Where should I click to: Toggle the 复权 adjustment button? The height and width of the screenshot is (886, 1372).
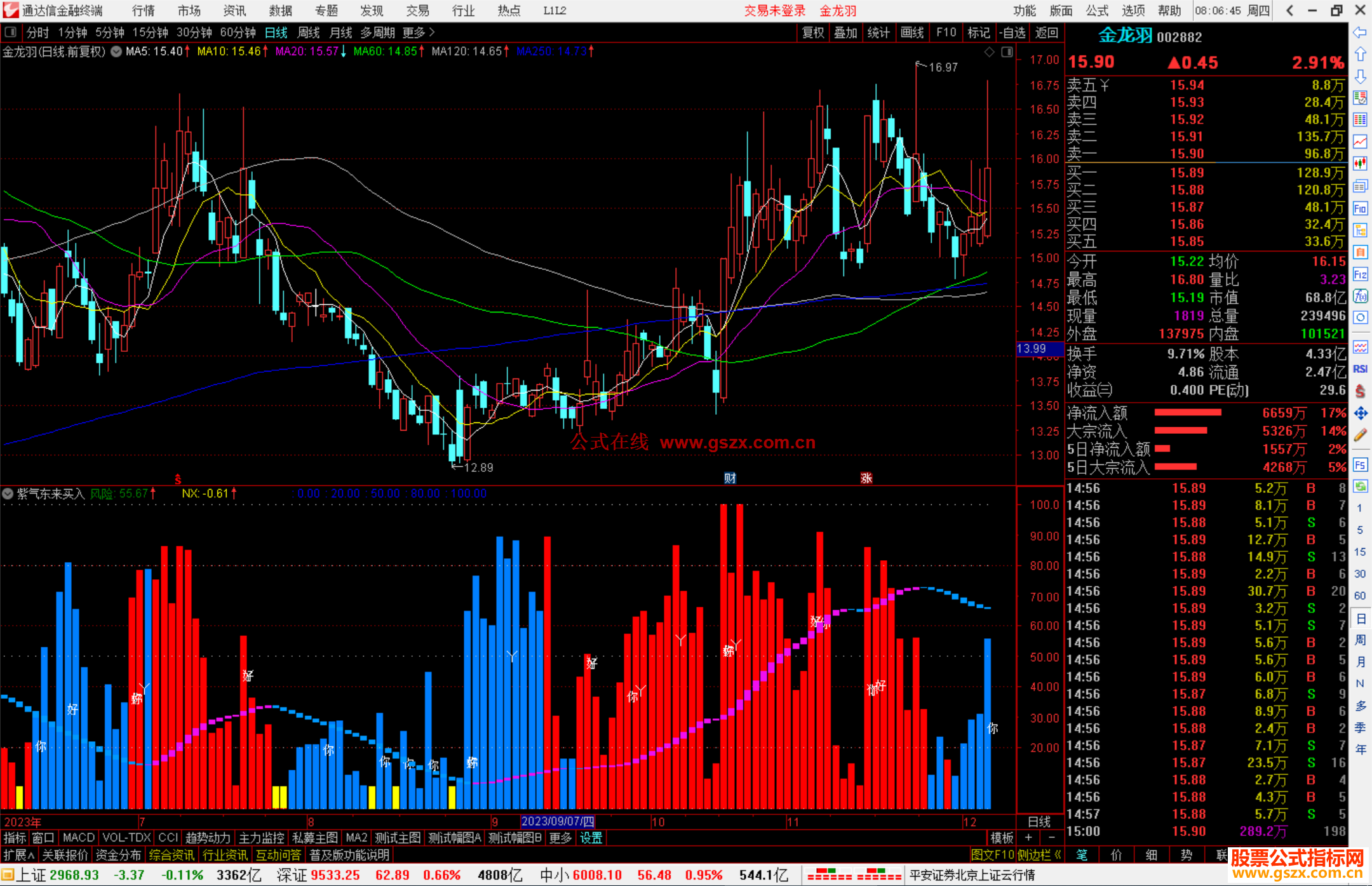[x=812, y=32]
